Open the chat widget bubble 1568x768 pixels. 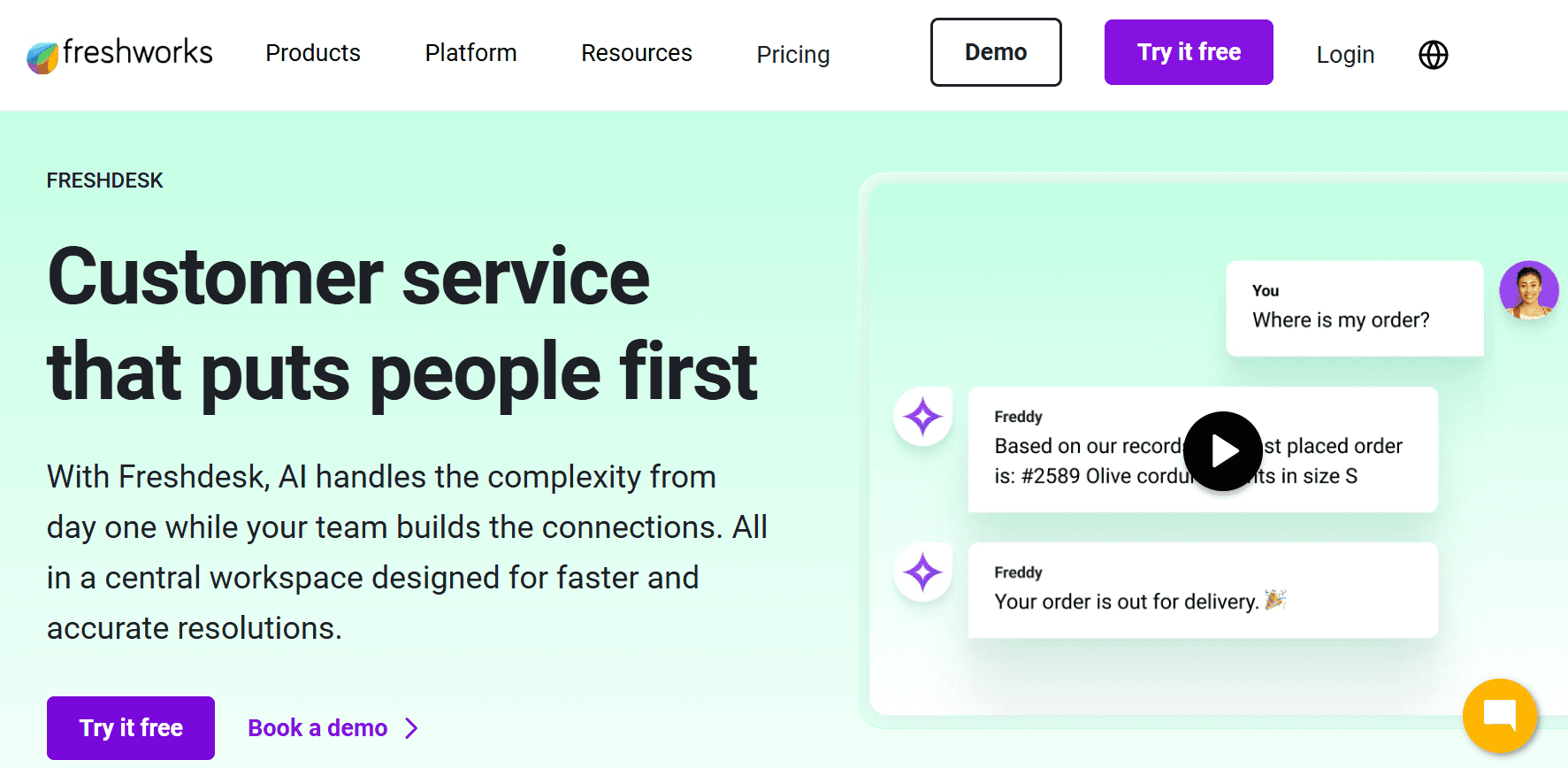click(1500, 715)
